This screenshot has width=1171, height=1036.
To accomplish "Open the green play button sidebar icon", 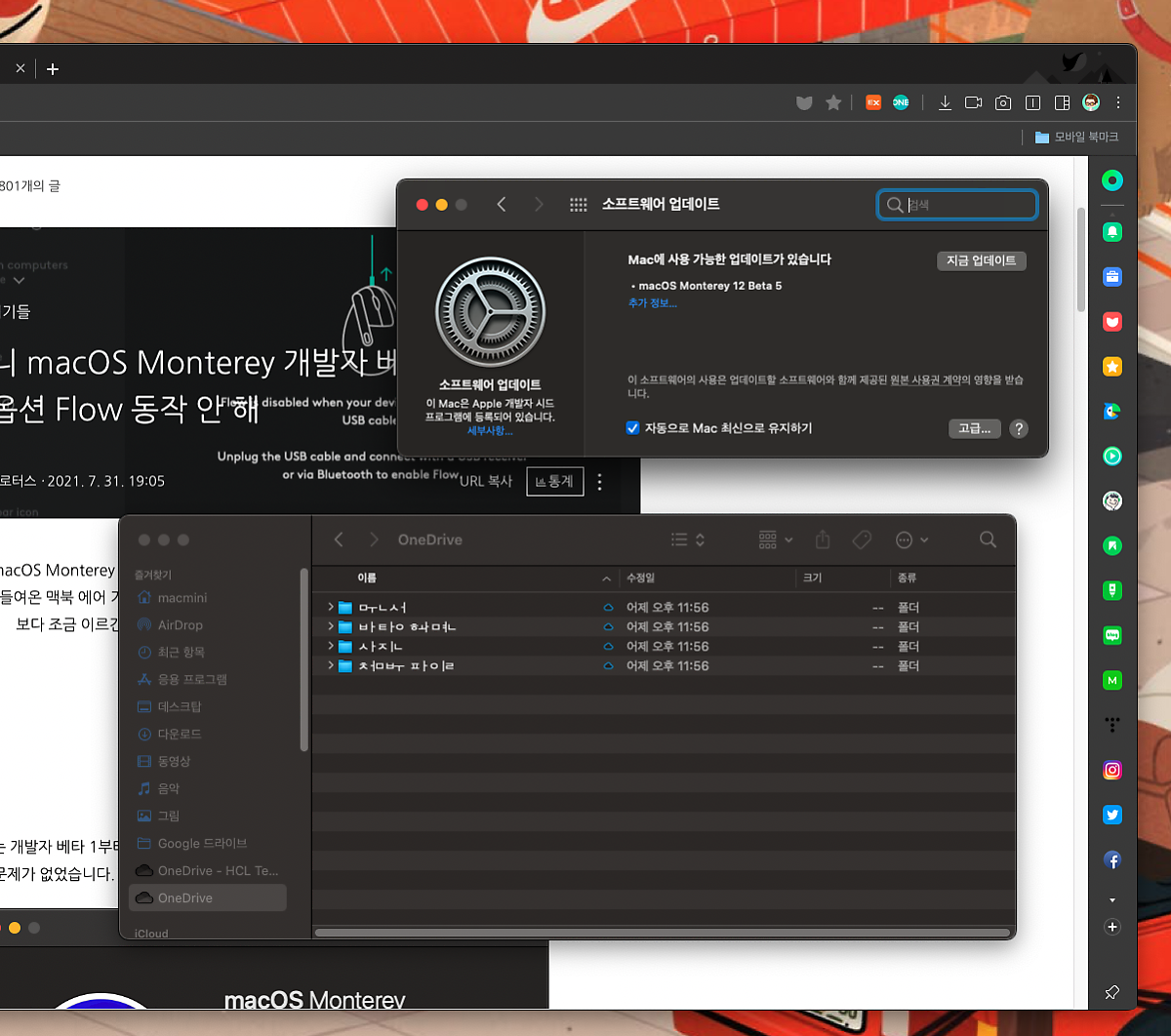I will [x=1112, y=456].
